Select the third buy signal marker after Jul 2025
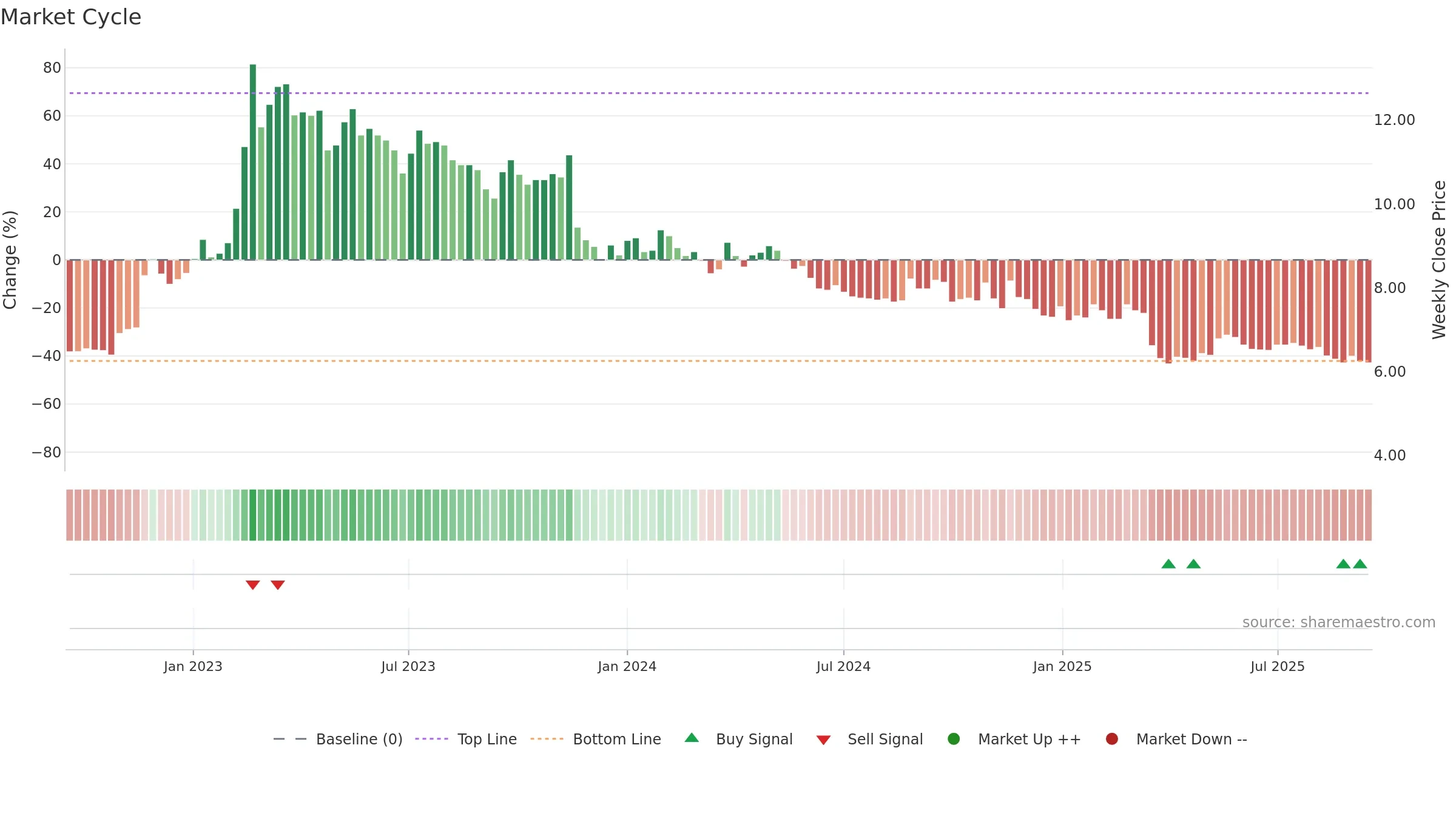 point(1343,564)
